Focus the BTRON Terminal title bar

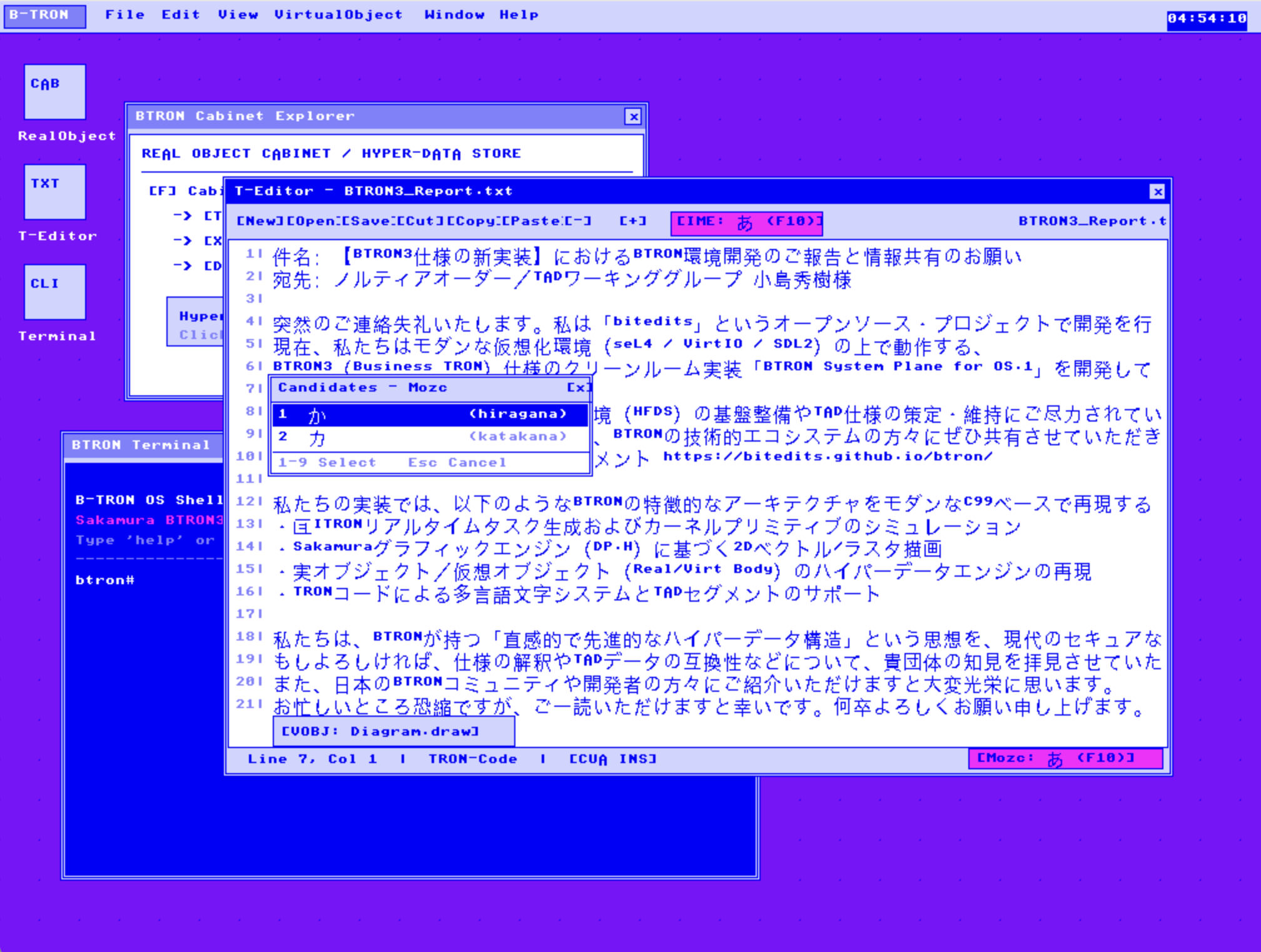[x=144, y=445]
